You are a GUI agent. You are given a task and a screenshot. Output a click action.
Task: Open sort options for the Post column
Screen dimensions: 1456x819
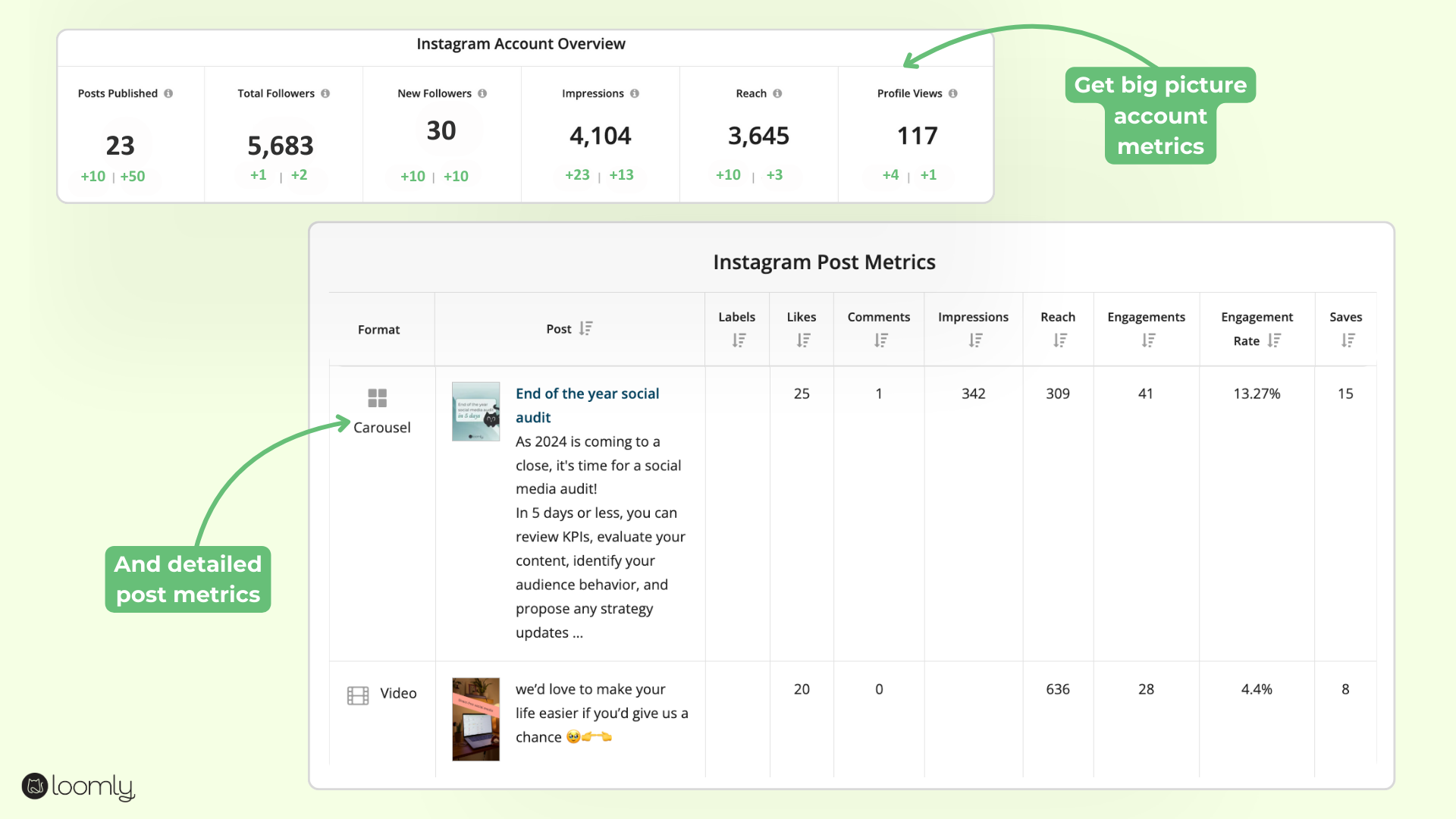(585, 328)
